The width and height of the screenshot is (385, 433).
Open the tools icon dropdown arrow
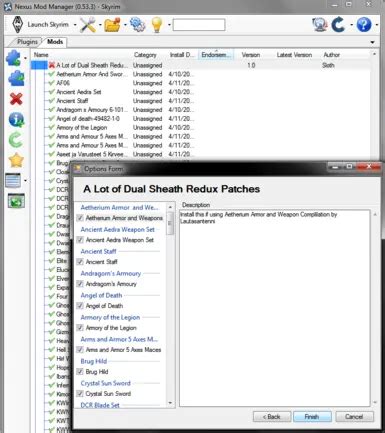click(x=100, y=25)
